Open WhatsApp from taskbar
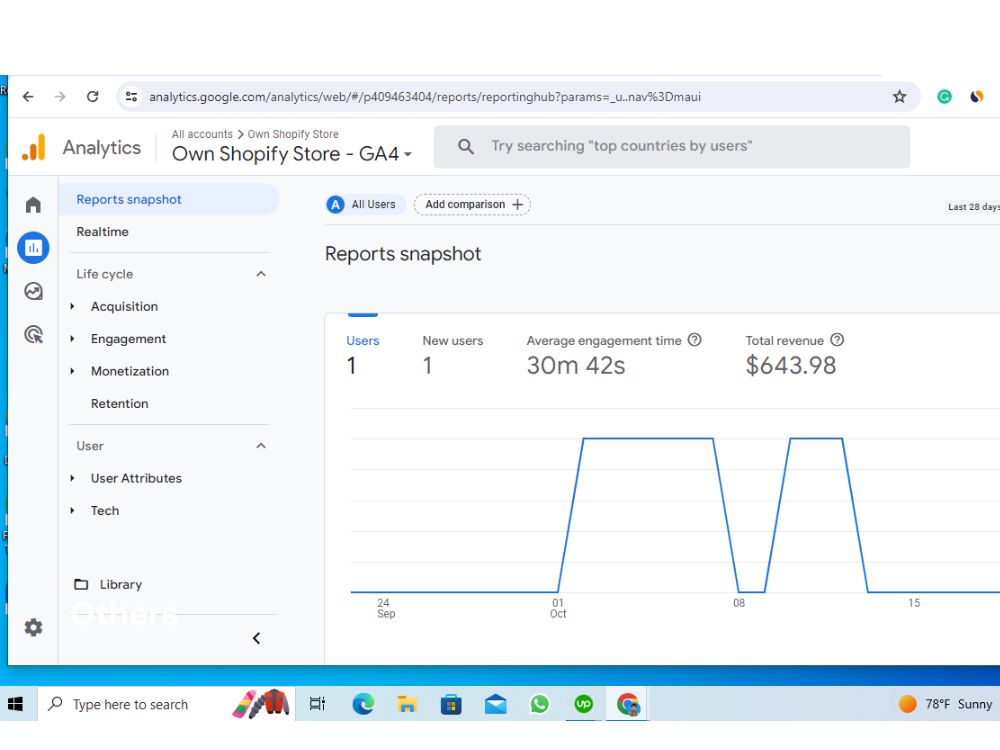This screenshot has height=750, width=1000. [540, 704]
